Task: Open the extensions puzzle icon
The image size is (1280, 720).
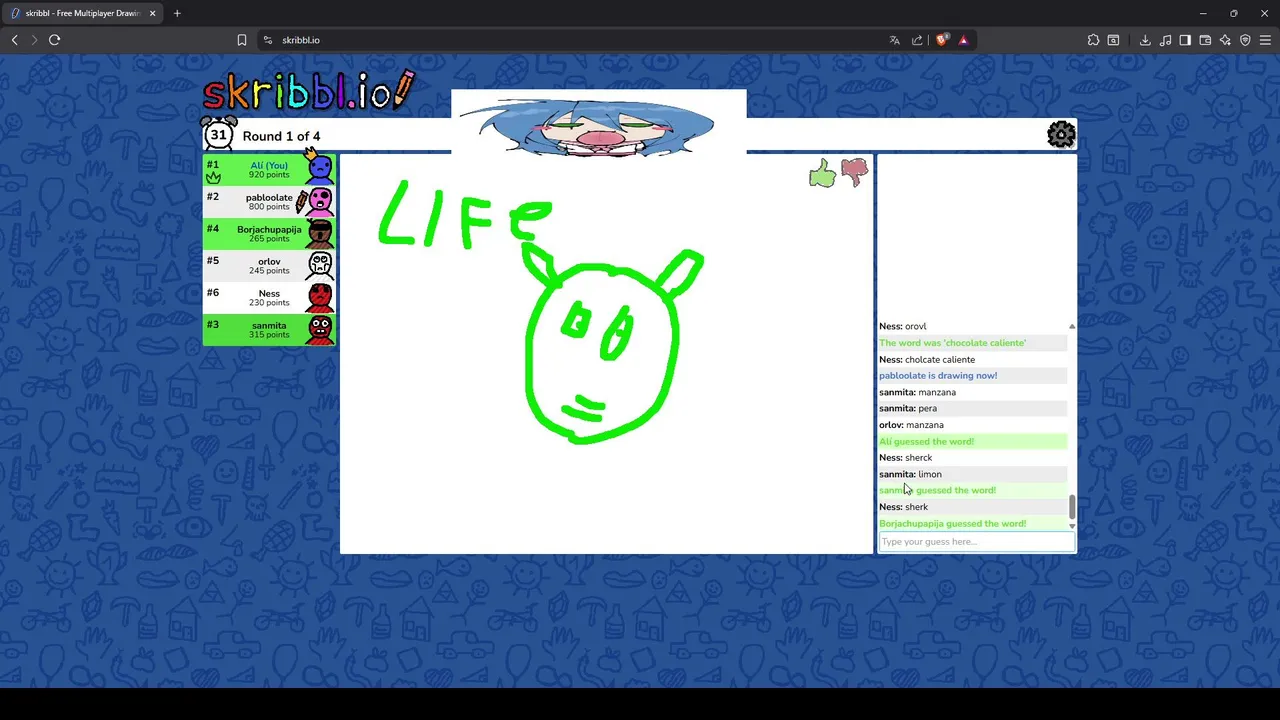Action: (1093, 40)
